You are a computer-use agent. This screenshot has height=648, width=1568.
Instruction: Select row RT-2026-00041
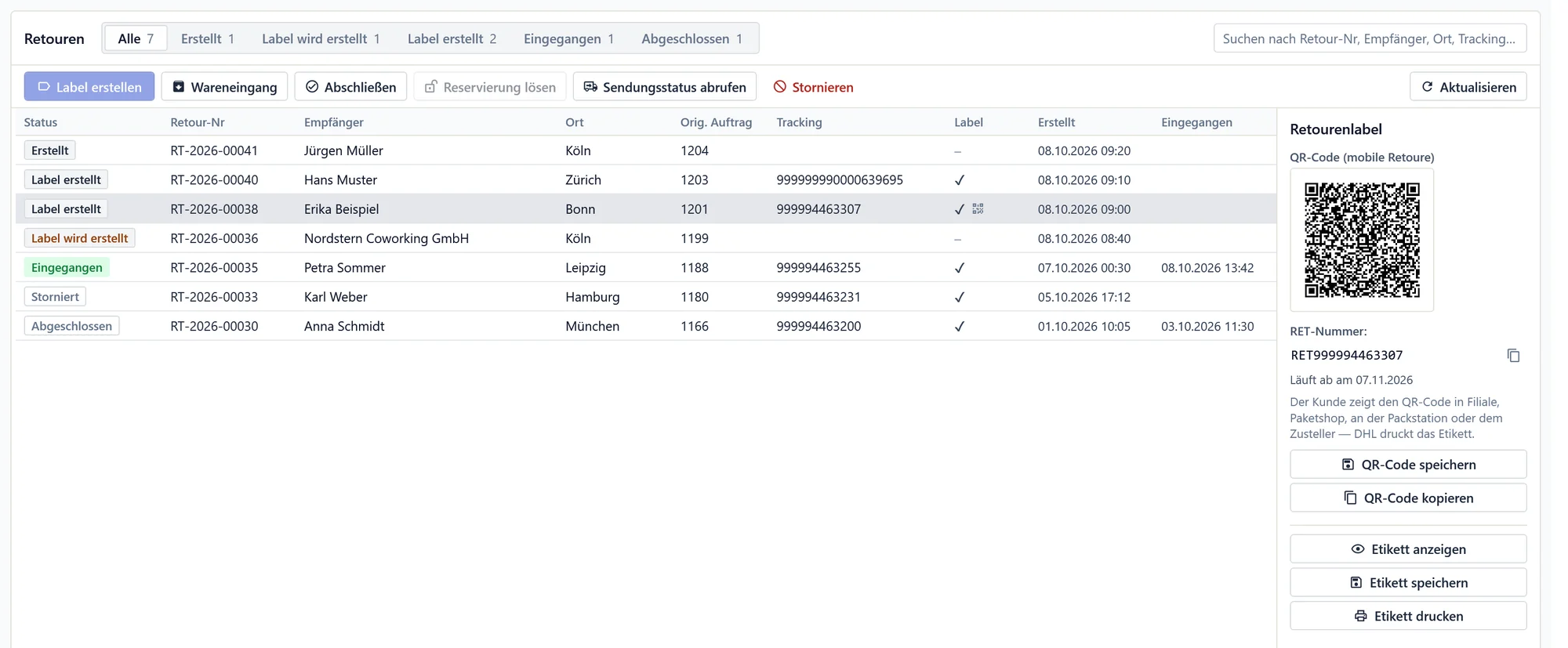click(646, 150)
